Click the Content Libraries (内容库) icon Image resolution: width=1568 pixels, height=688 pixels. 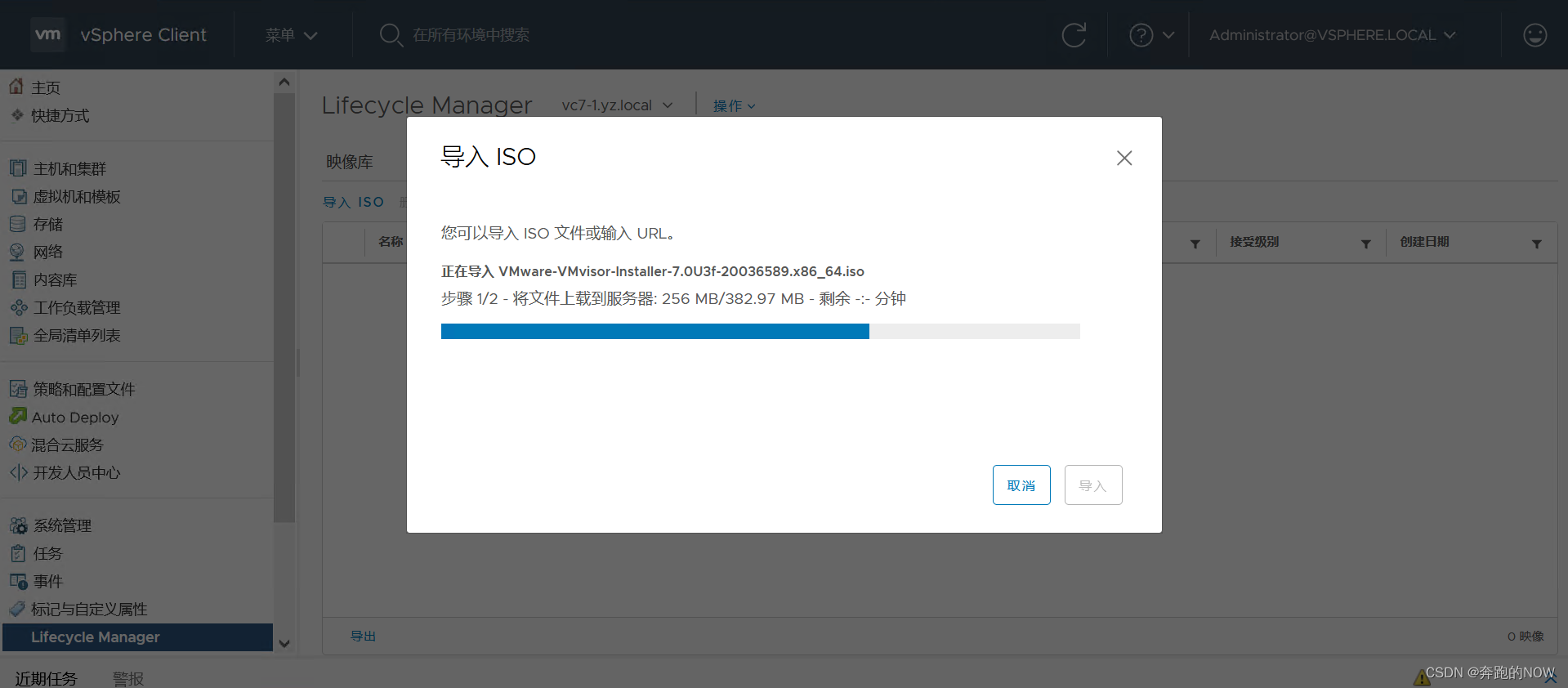19,279
